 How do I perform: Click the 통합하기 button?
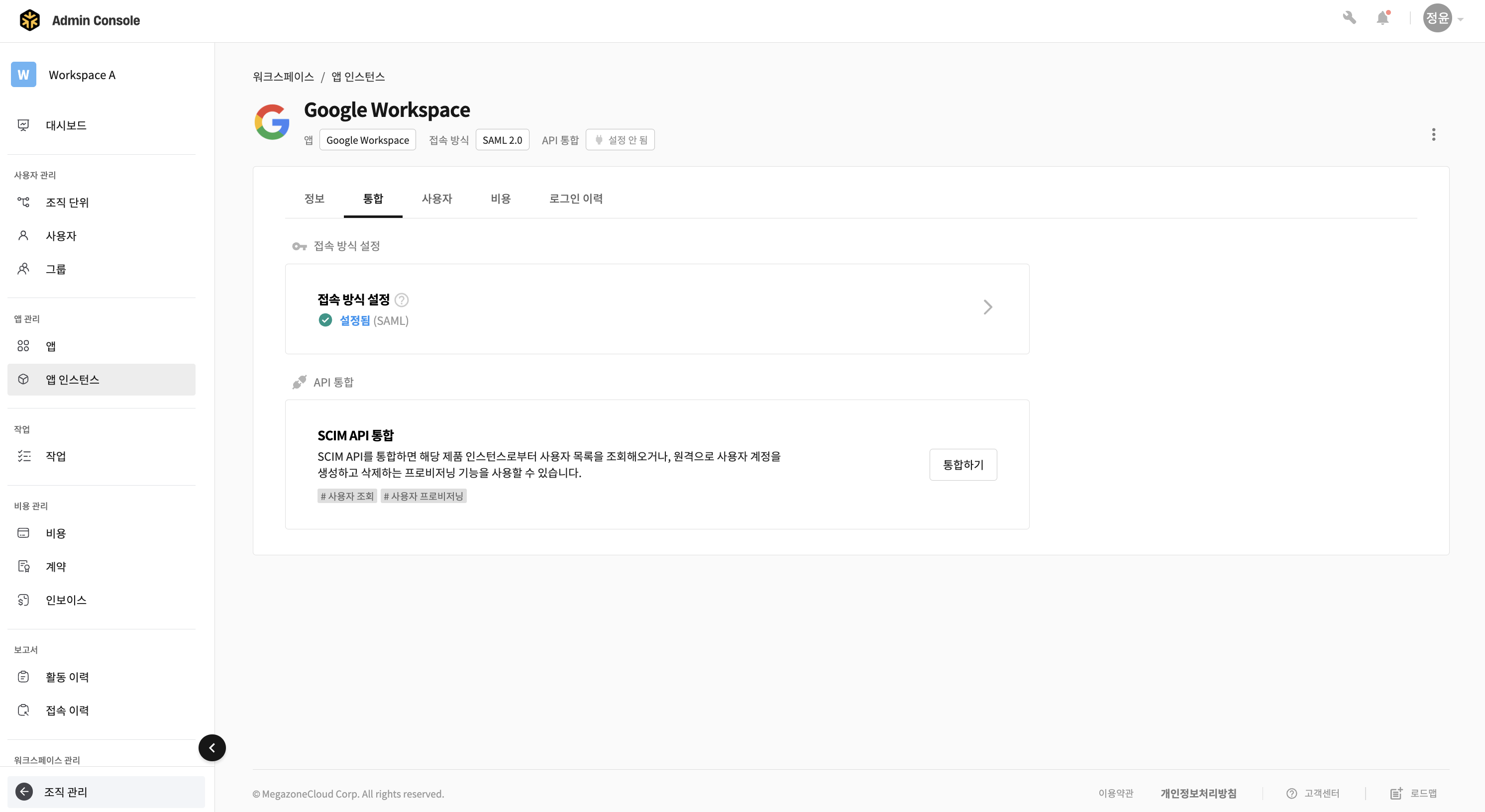click(963, 465)
